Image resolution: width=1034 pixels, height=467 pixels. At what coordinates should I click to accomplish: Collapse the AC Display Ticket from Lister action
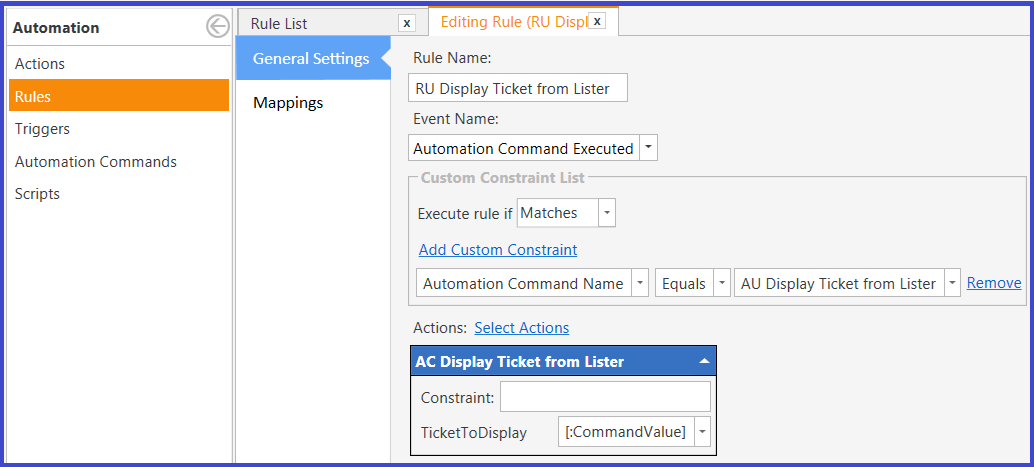(704, 361)
